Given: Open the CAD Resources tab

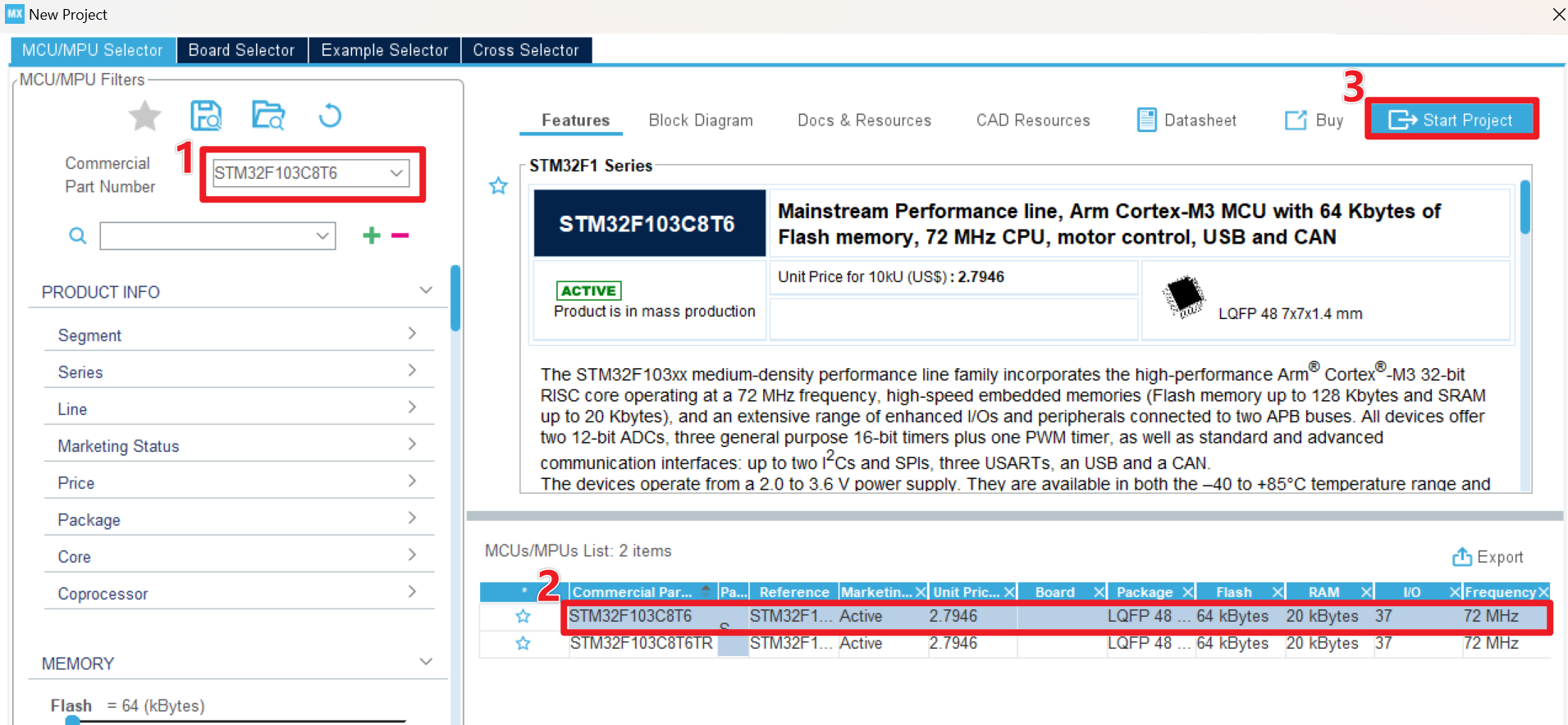Looking at the screenshot, I should 1033,121.
